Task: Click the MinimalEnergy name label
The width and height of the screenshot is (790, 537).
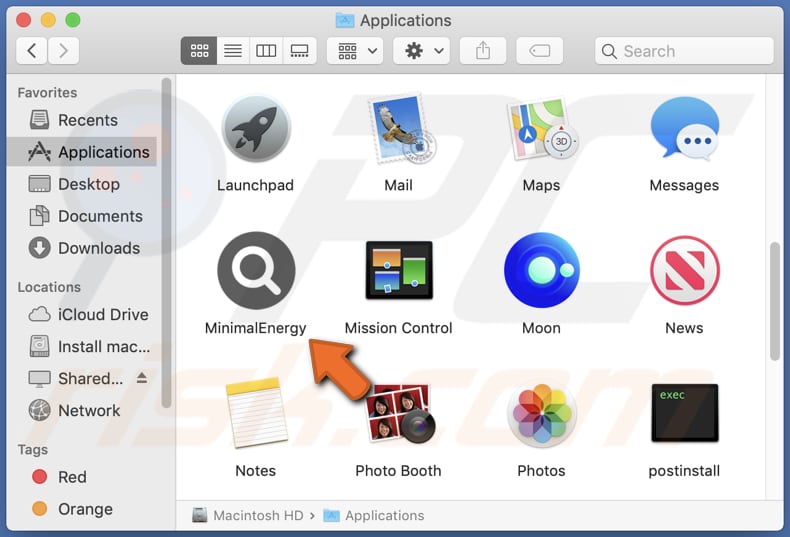Action: click(x=255, y=328)
